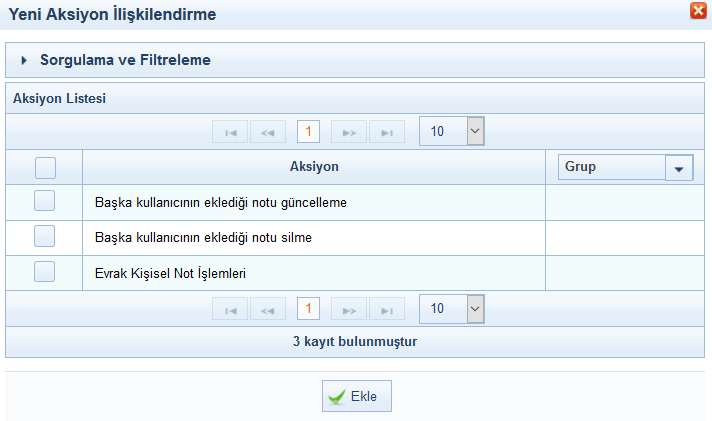
Task: Check 'Başka kullanıcının eklediği notu silme' row
Action: 45,237
